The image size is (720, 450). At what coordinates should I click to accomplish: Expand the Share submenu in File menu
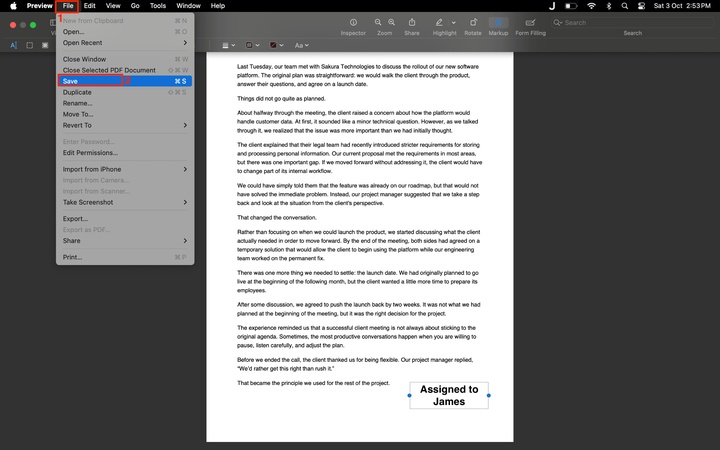[x=124, y=241]
